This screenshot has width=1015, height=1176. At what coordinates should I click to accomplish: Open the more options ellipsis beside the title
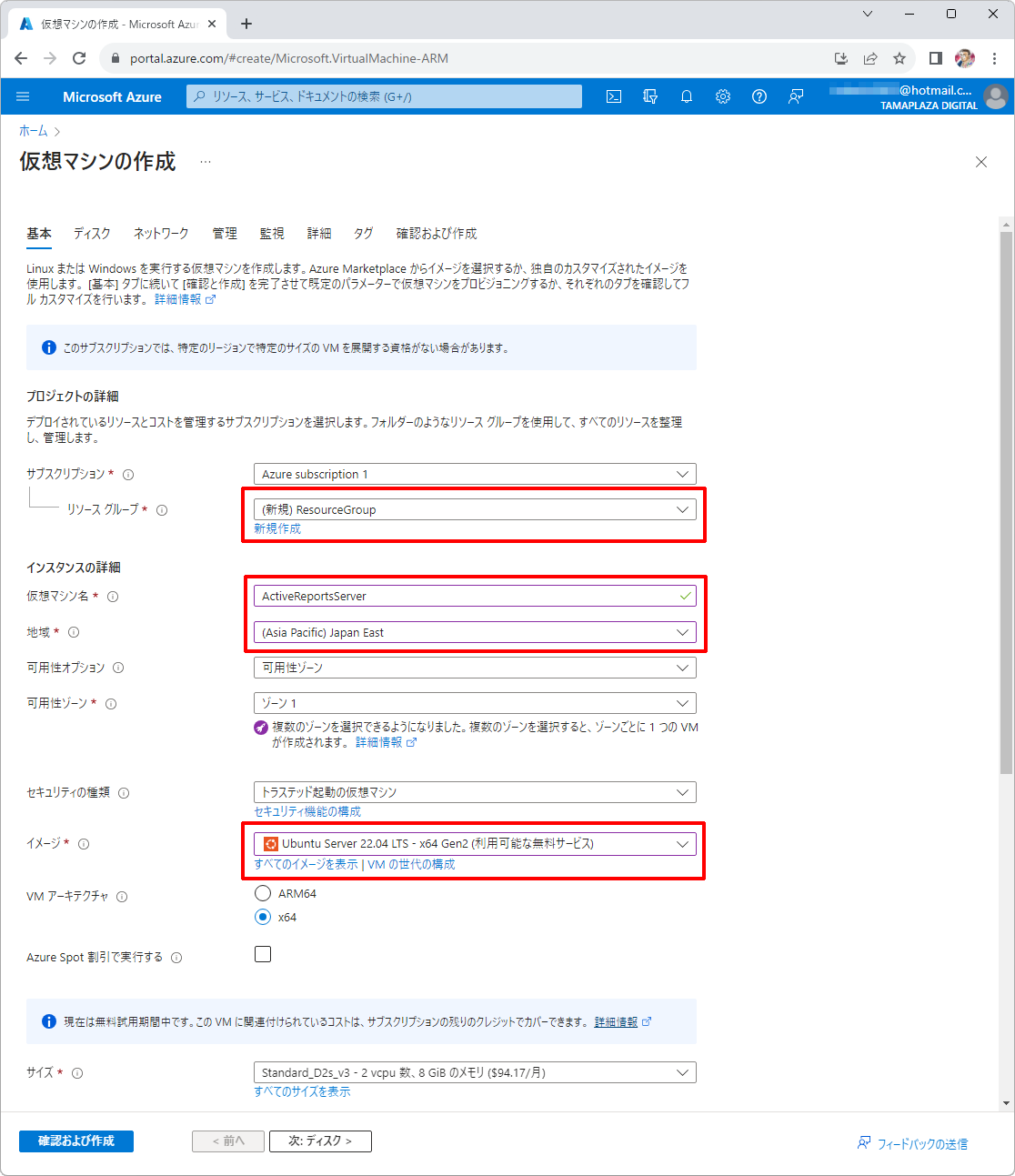[206, 162]
